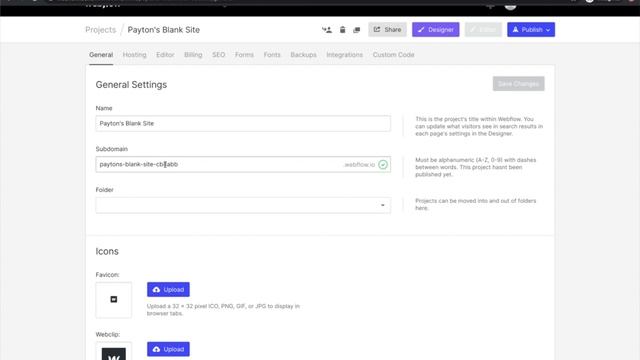Click the General Settings heading
The image size is (640, 360).
tap(131, 84)
